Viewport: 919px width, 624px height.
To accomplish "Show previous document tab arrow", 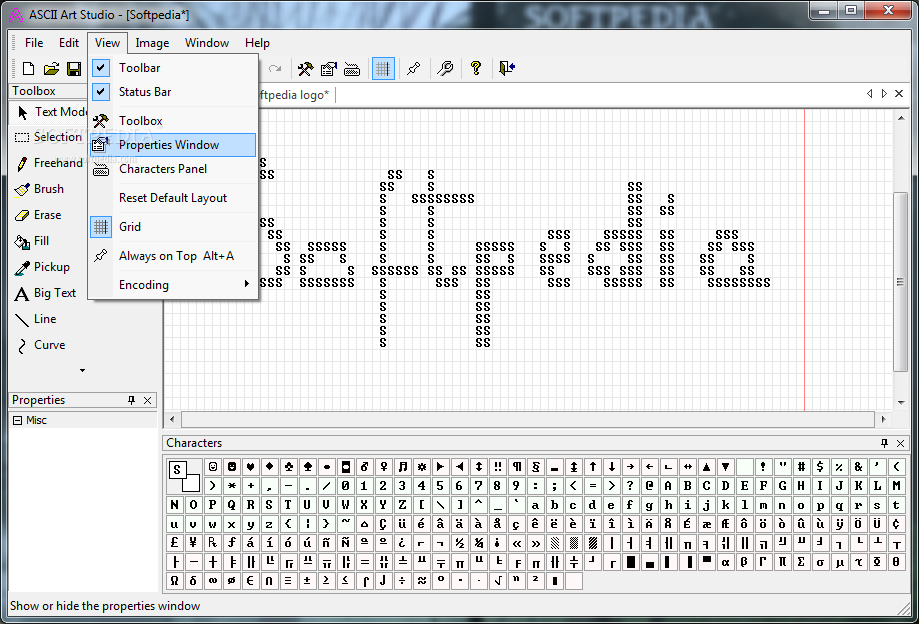I will click(869, 94).
